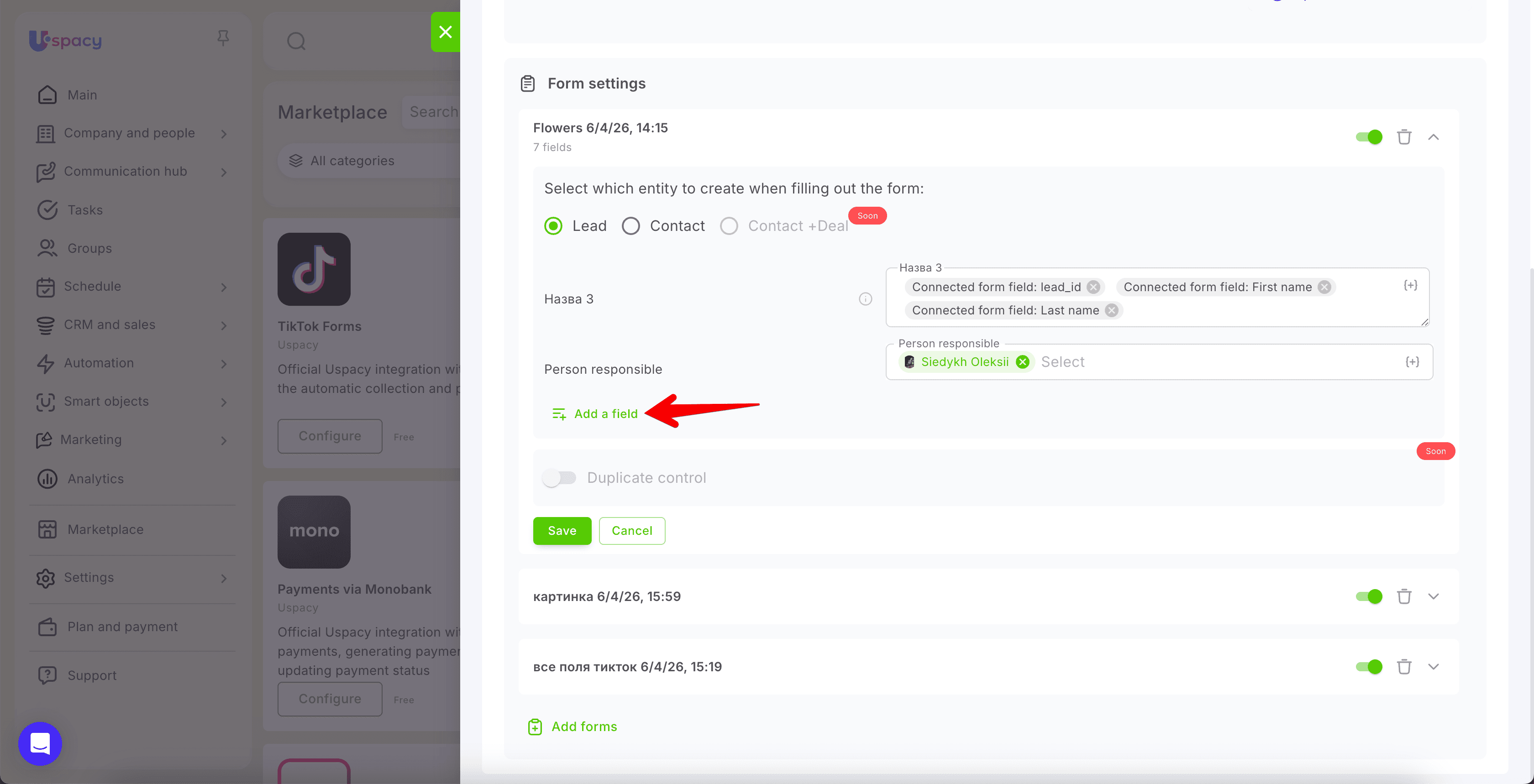Click the Plan and payment wallet icon
Screen dimensions: 1534x784
pos(47,626)
